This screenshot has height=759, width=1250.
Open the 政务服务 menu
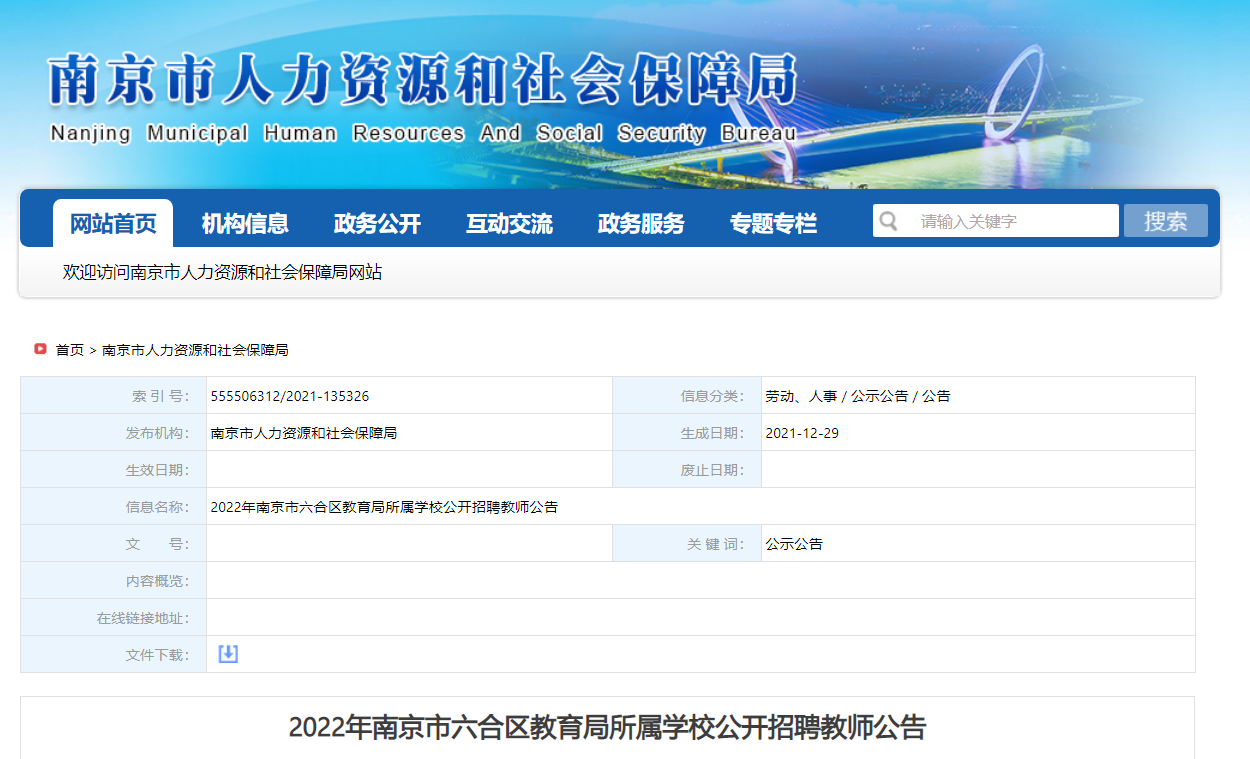click(641, 223)
